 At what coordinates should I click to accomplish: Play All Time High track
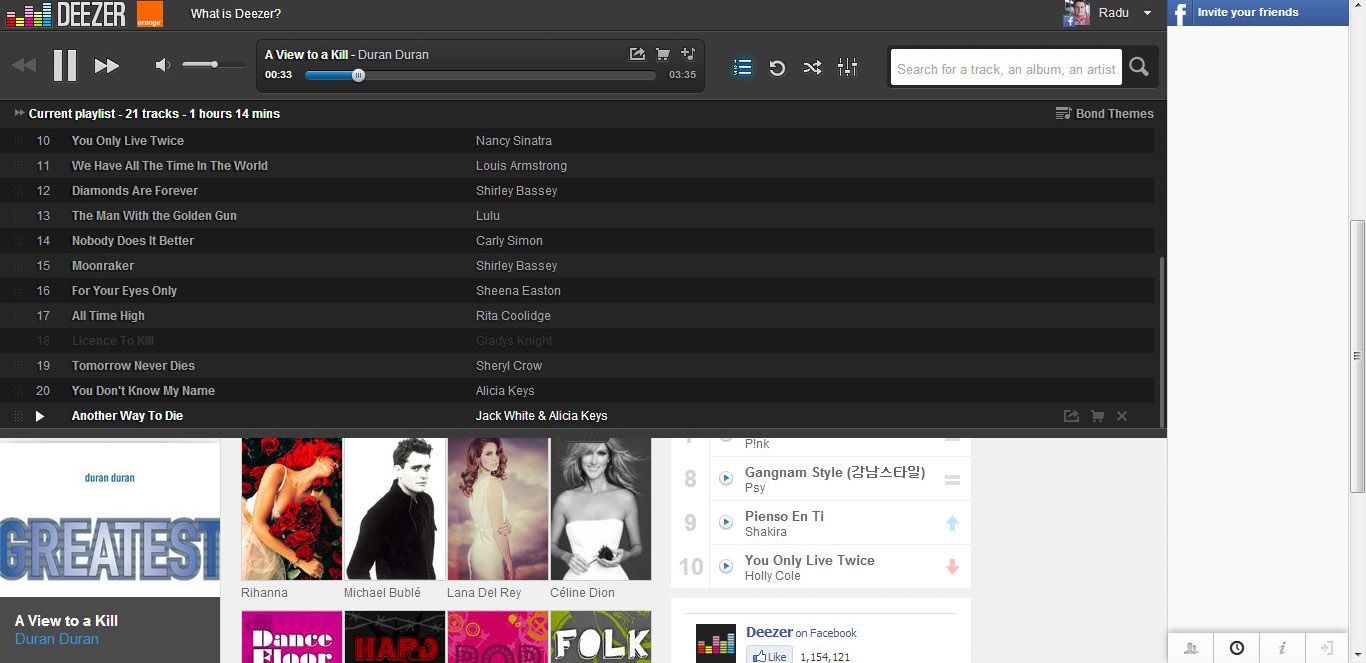coord(108,316)
